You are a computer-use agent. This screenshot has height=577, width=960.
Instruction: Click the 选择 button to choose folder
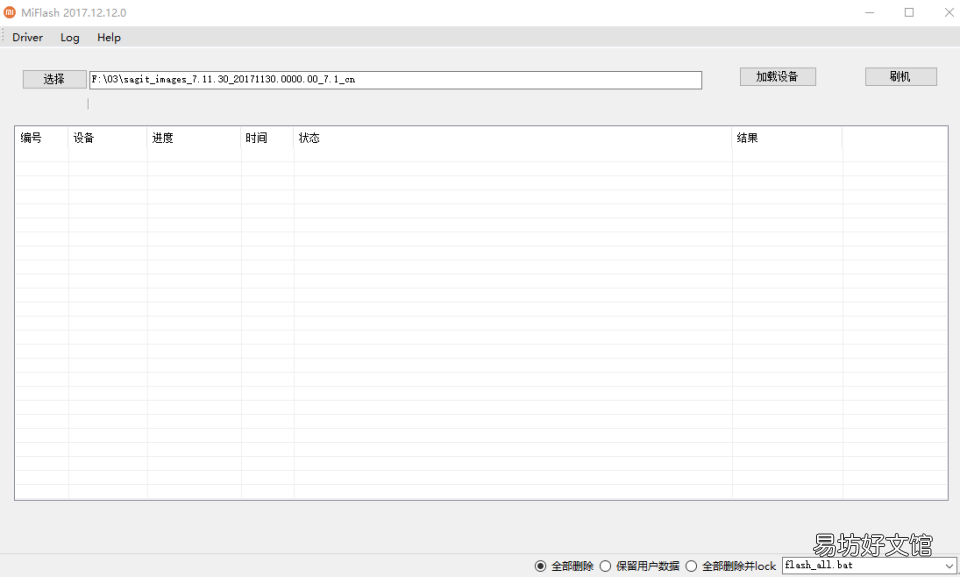click(54, 79)
